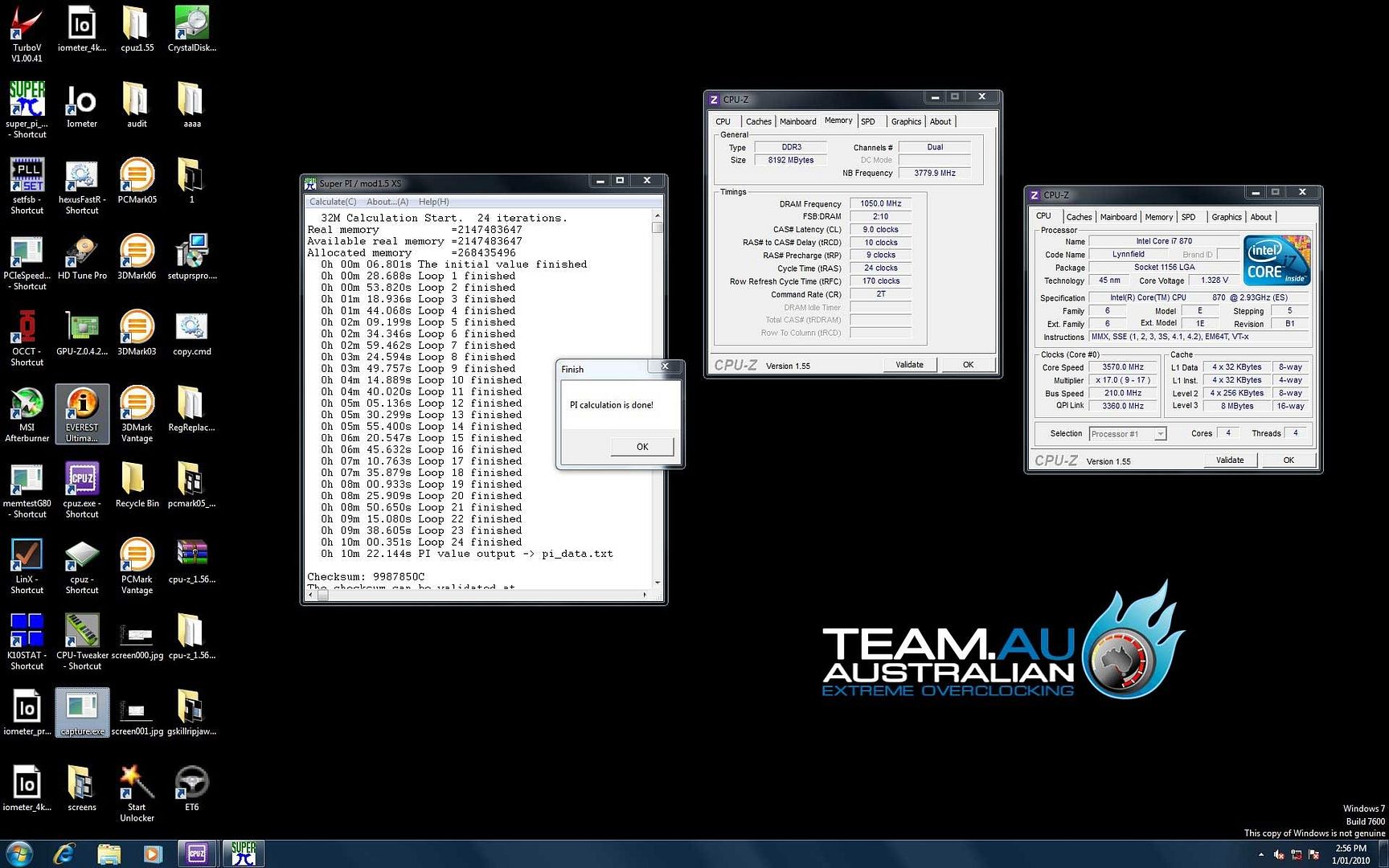Click OK in the CPU-Z CPU window
The image size is (1389, 868).
click(1289, 461)
